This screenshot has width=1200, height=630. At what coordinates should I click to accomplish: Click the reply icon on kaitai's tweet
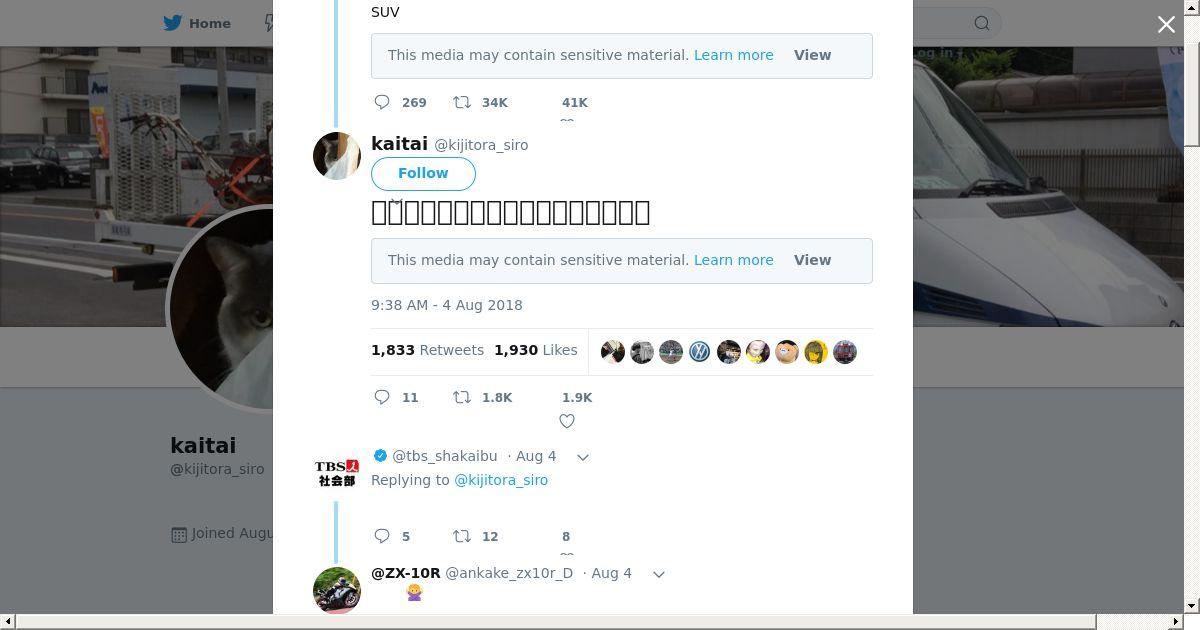[x=382, y=397]
